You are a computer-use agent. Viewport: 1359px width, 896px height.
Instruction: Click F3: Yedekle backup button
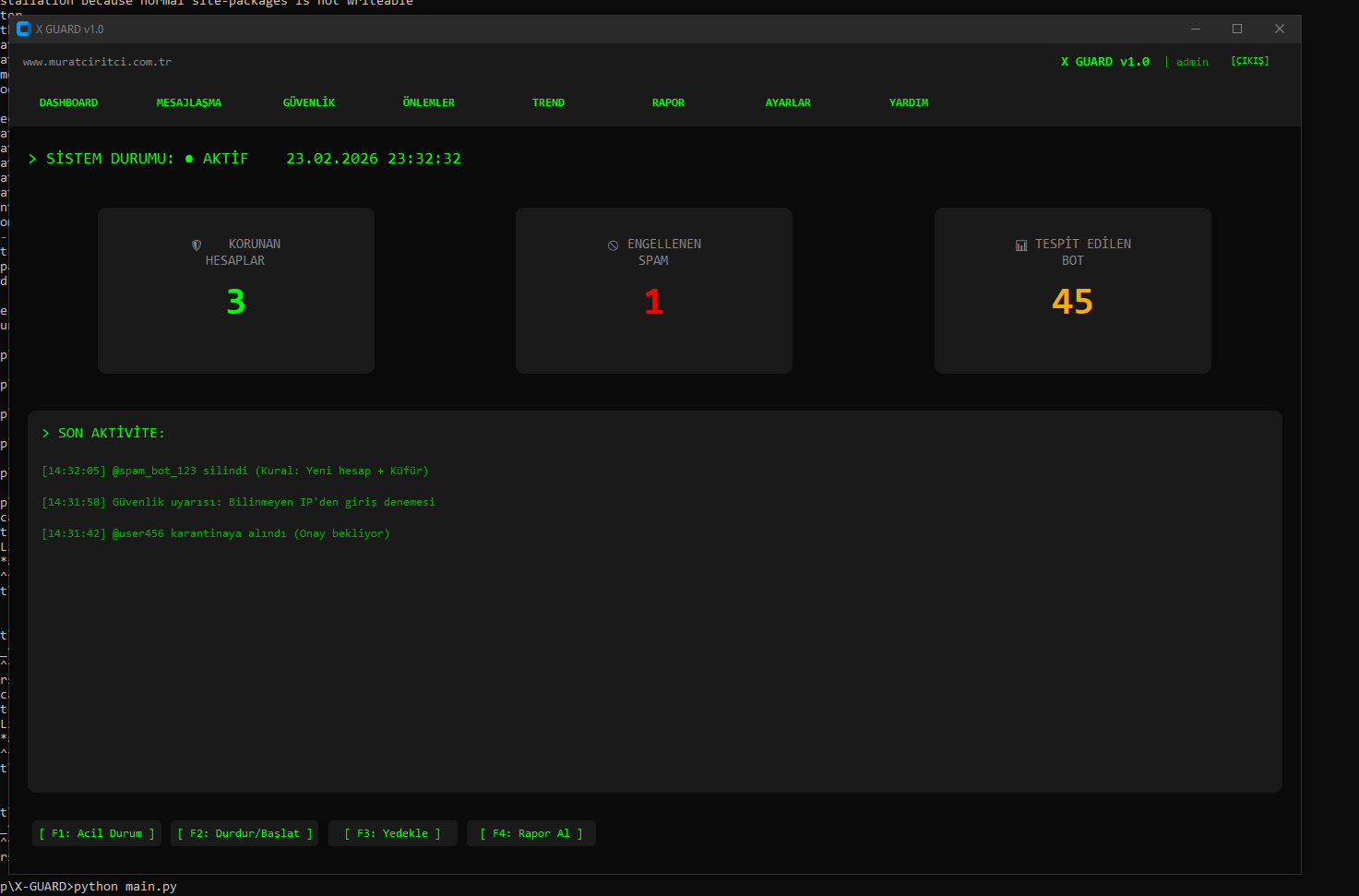tap(393, 833)
